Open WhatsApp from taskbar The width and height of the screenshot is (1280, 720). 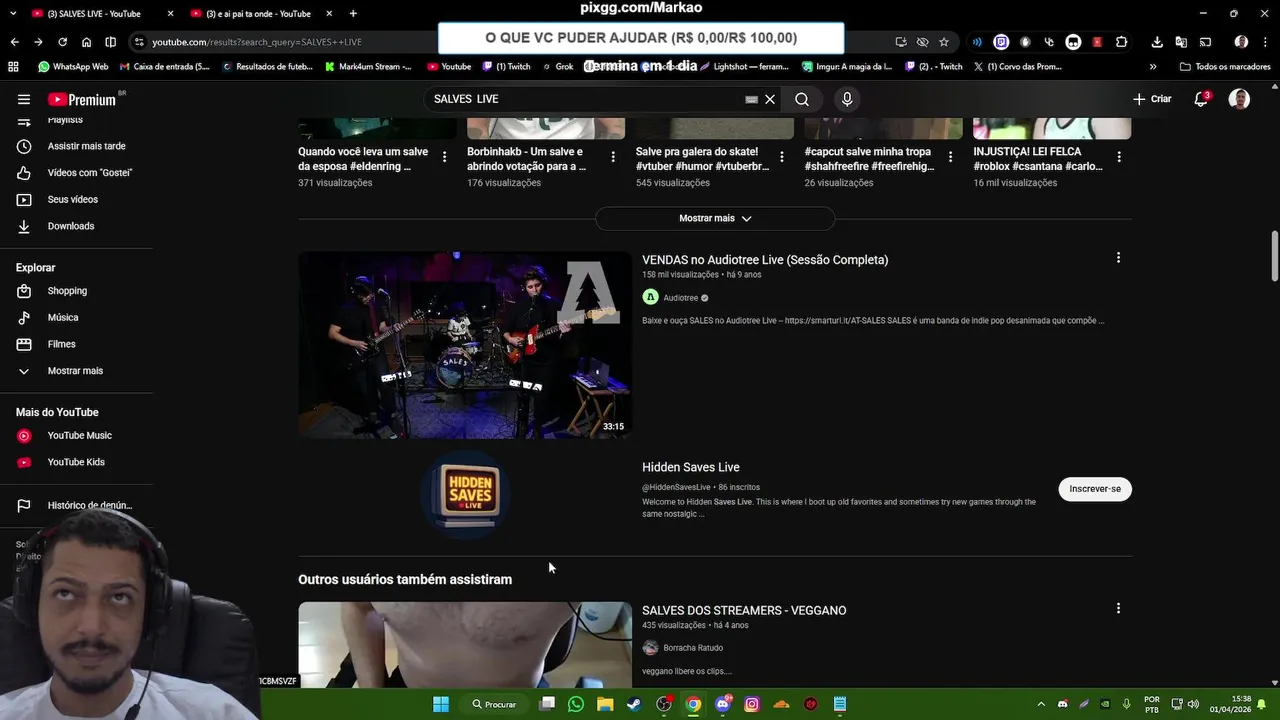576,704
